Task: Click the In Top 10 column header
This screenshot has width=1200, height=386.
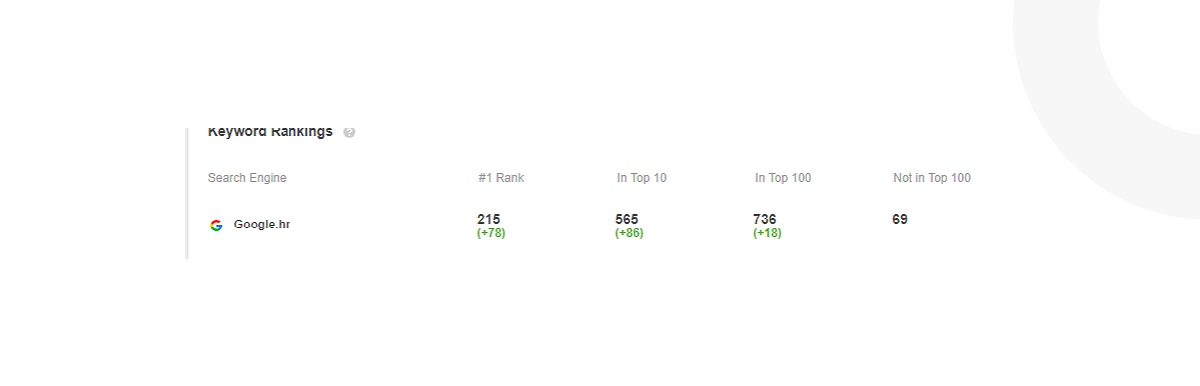Action: pos(642,178)
